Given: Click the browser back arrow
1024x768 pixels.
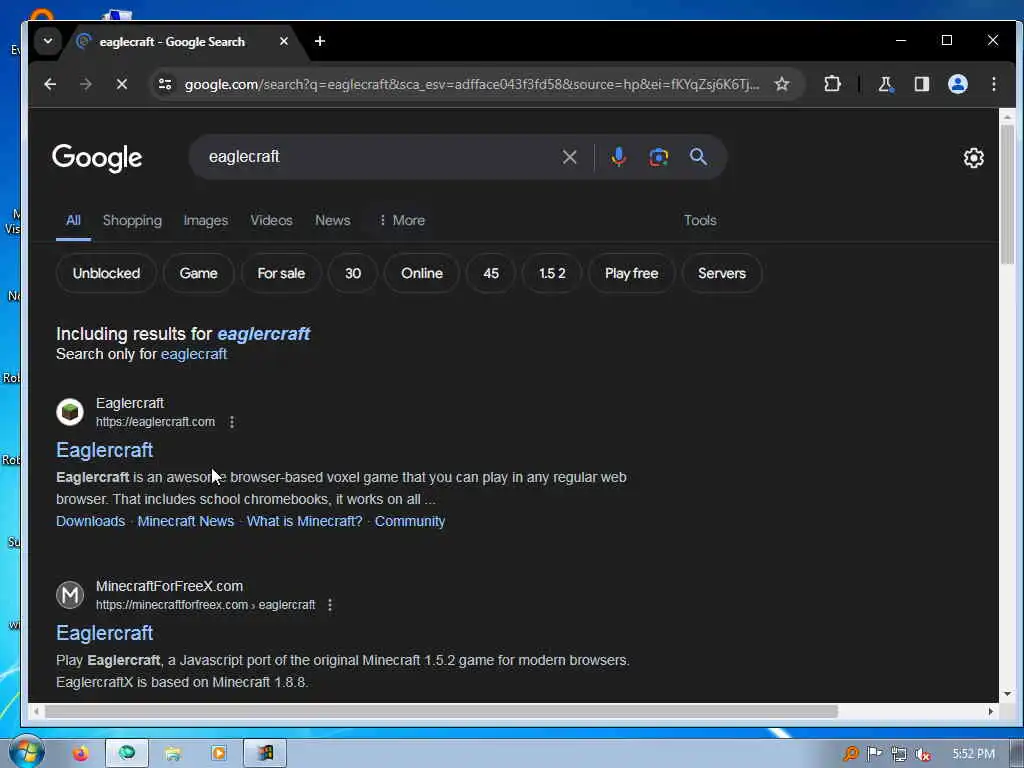Looking at the screenshot, I should (50, 84).
